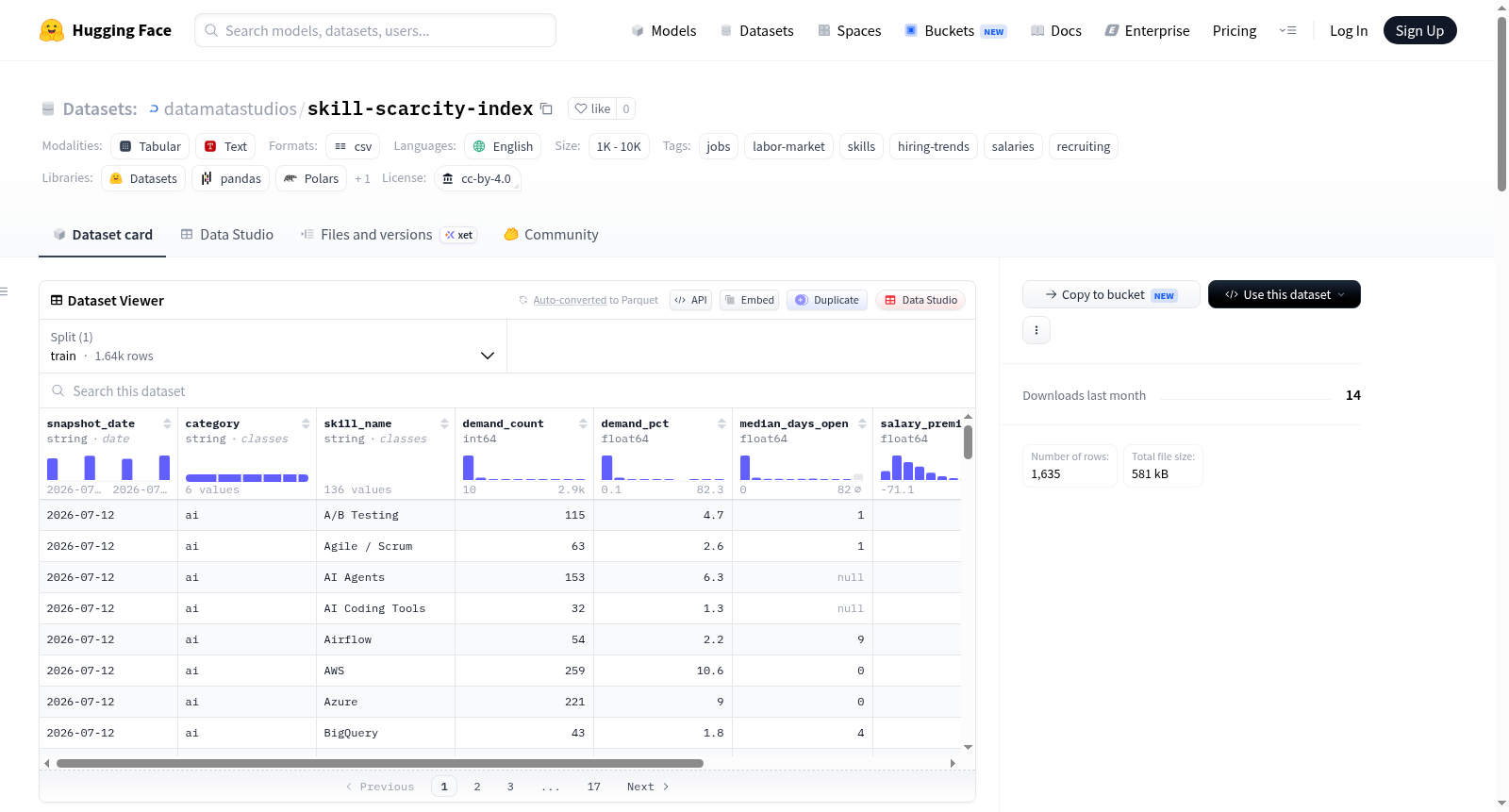The height and width of the screenshot is (812, 1509).
Task: Go to page 2 of results
Action: pos(477,787)
